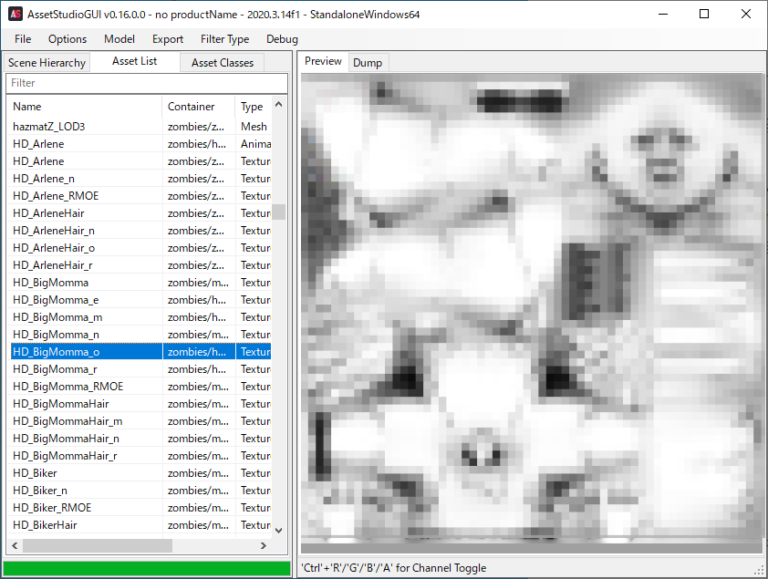Open the File menu
768x579 pixels.
tap(23, 39)
